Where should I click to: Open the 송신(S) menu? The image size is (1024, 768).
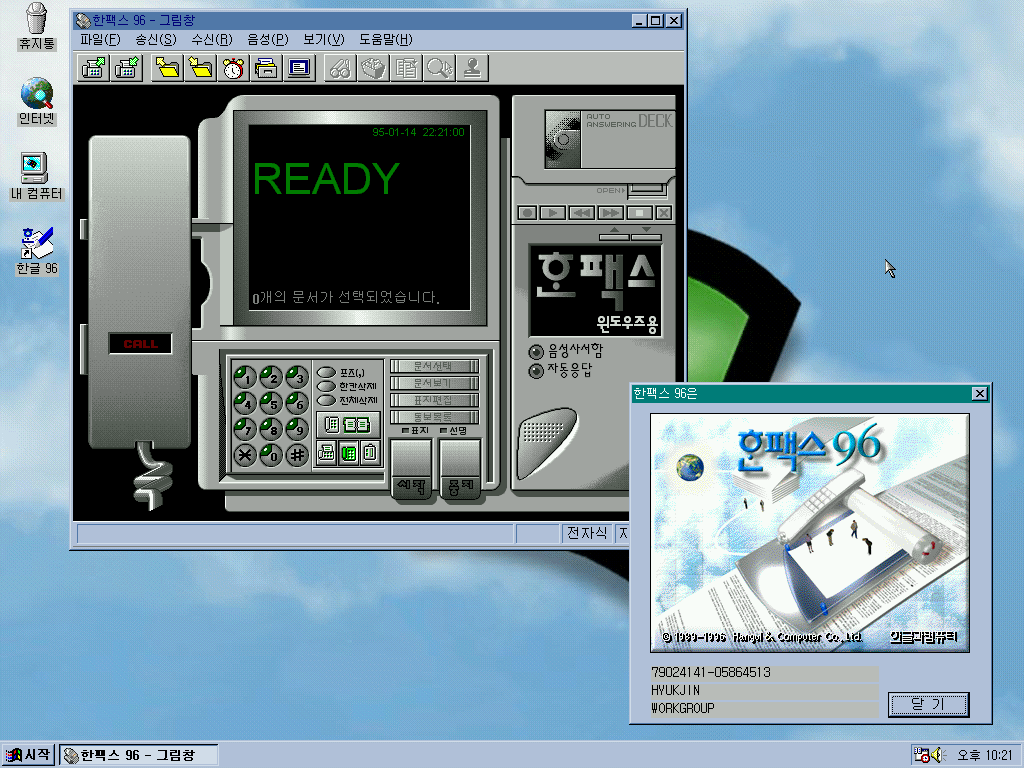[155, 39]
